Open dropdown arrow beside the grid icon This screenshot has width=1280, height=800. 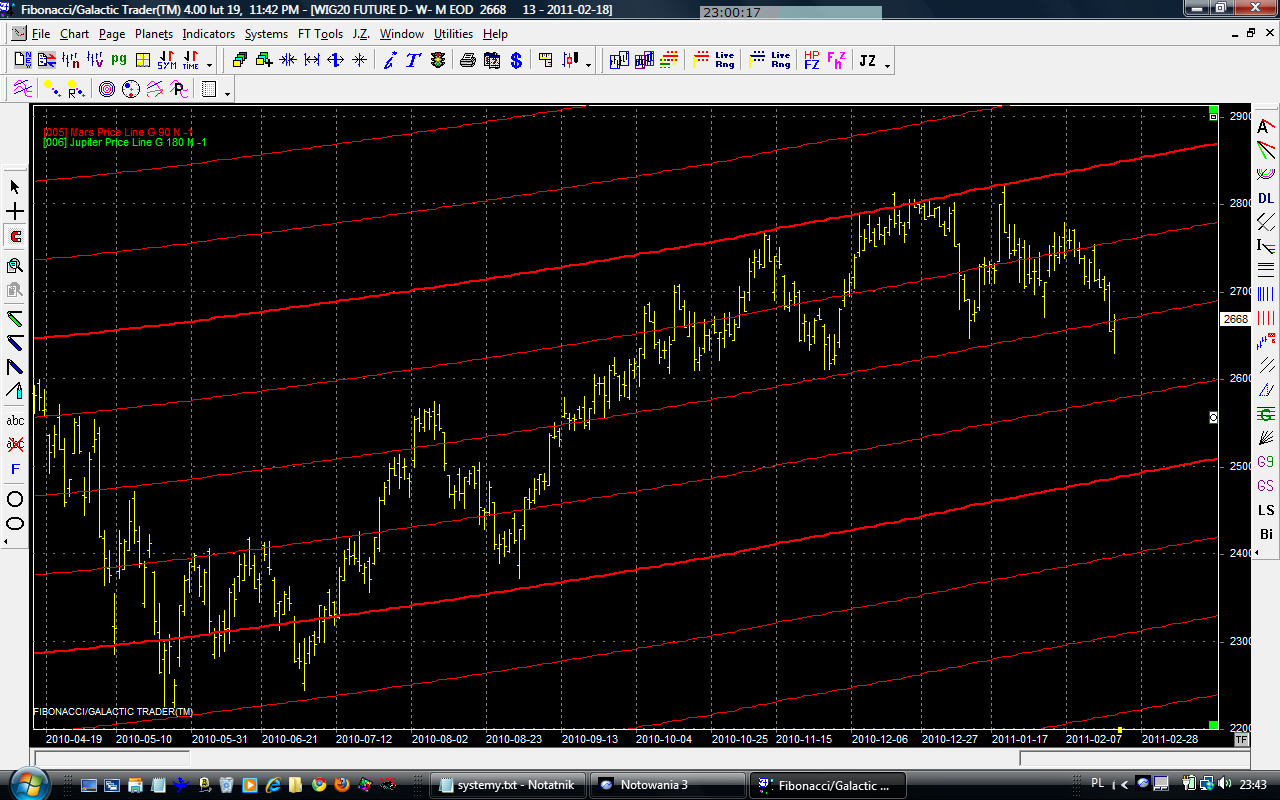click(228, 93)
